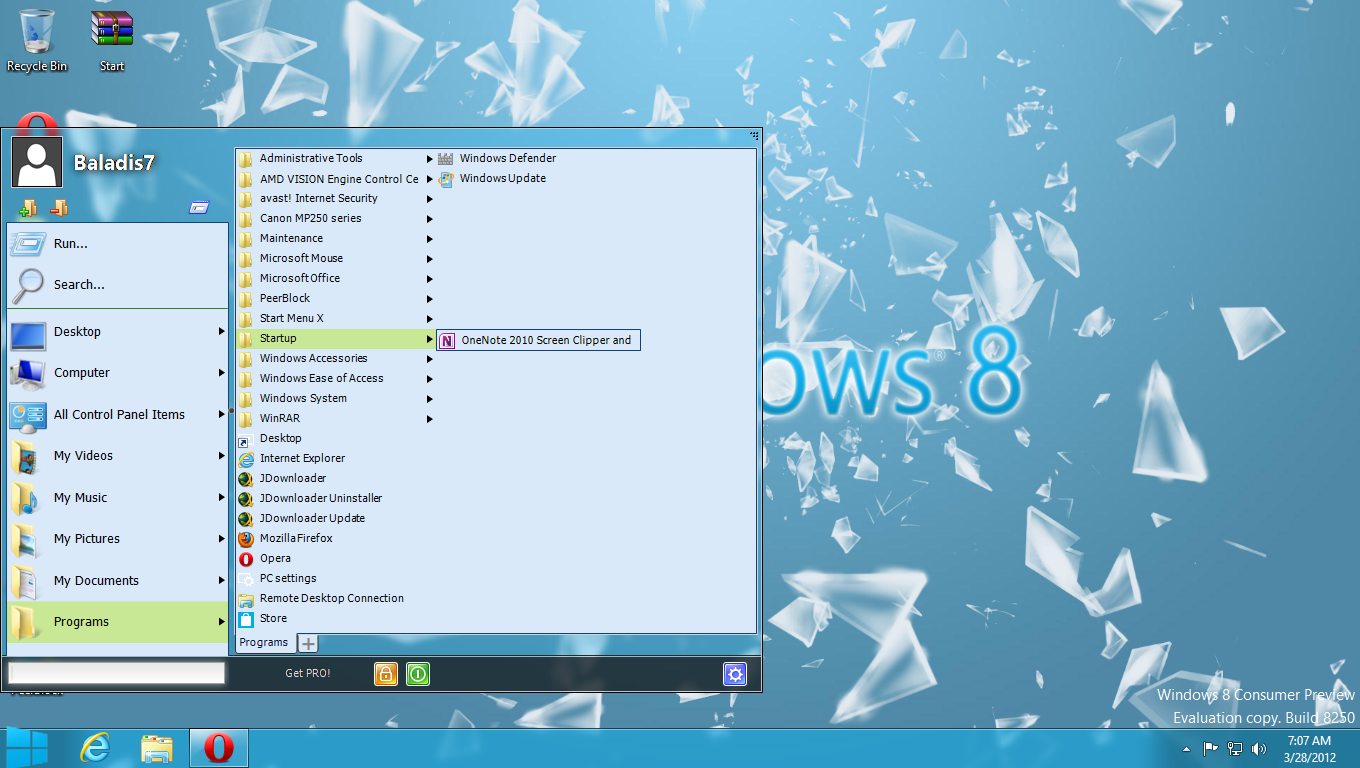Click the Opera taskbar button
Screen dimensions: 1360x768
pyautogui.click(x=219, y=748)
